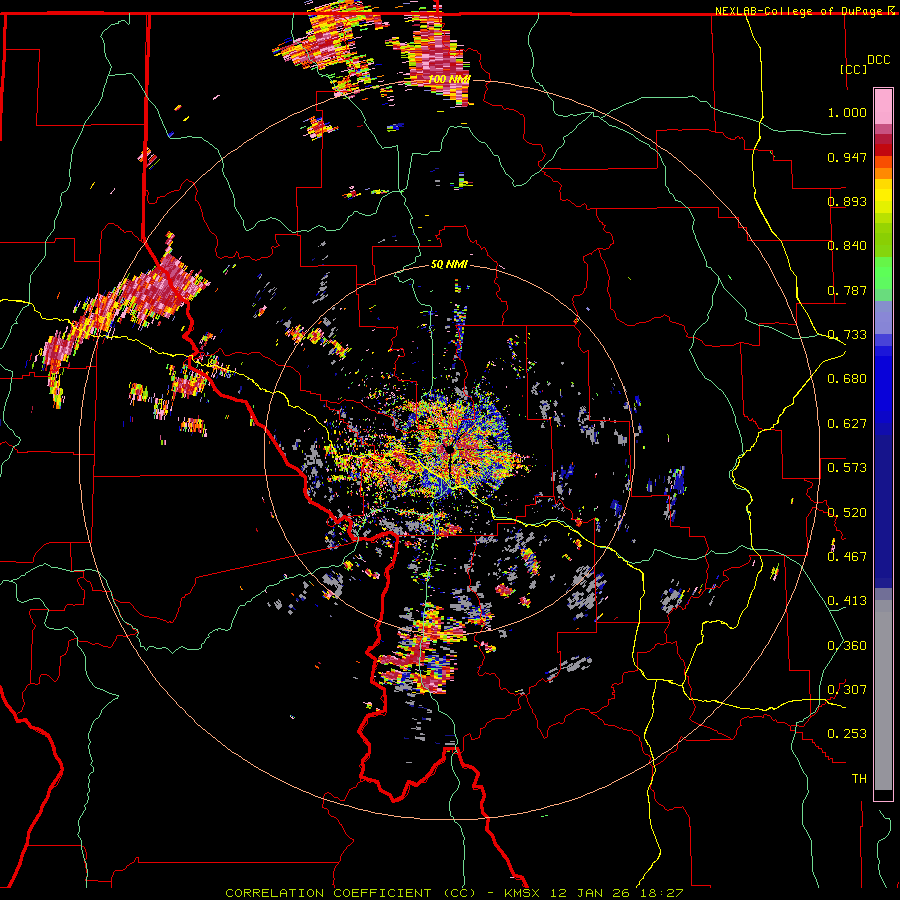
Task: Click the 0.733 scale value
Action: pos(847,335)
